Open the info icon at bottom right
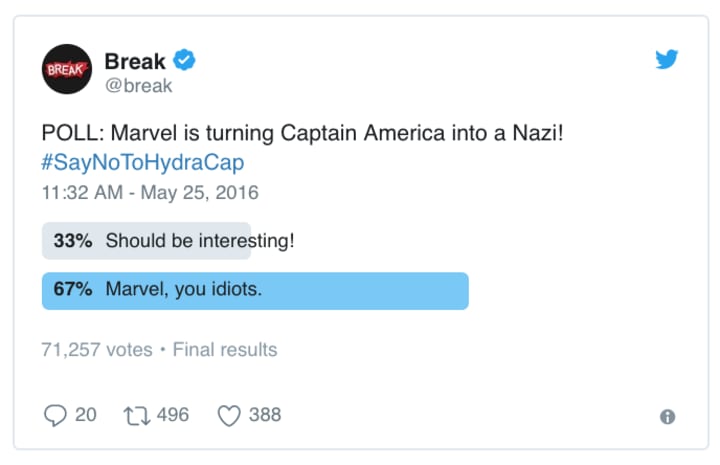The height and width of the screenshot is (465, 720). [x=667, y=416]
